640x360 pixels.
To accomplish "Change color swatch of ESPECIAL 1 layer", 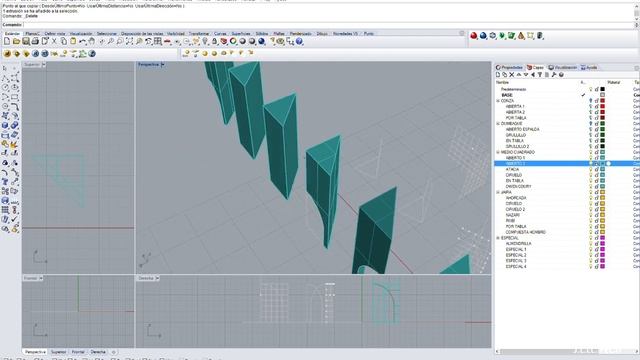I will tap(602, 249).
